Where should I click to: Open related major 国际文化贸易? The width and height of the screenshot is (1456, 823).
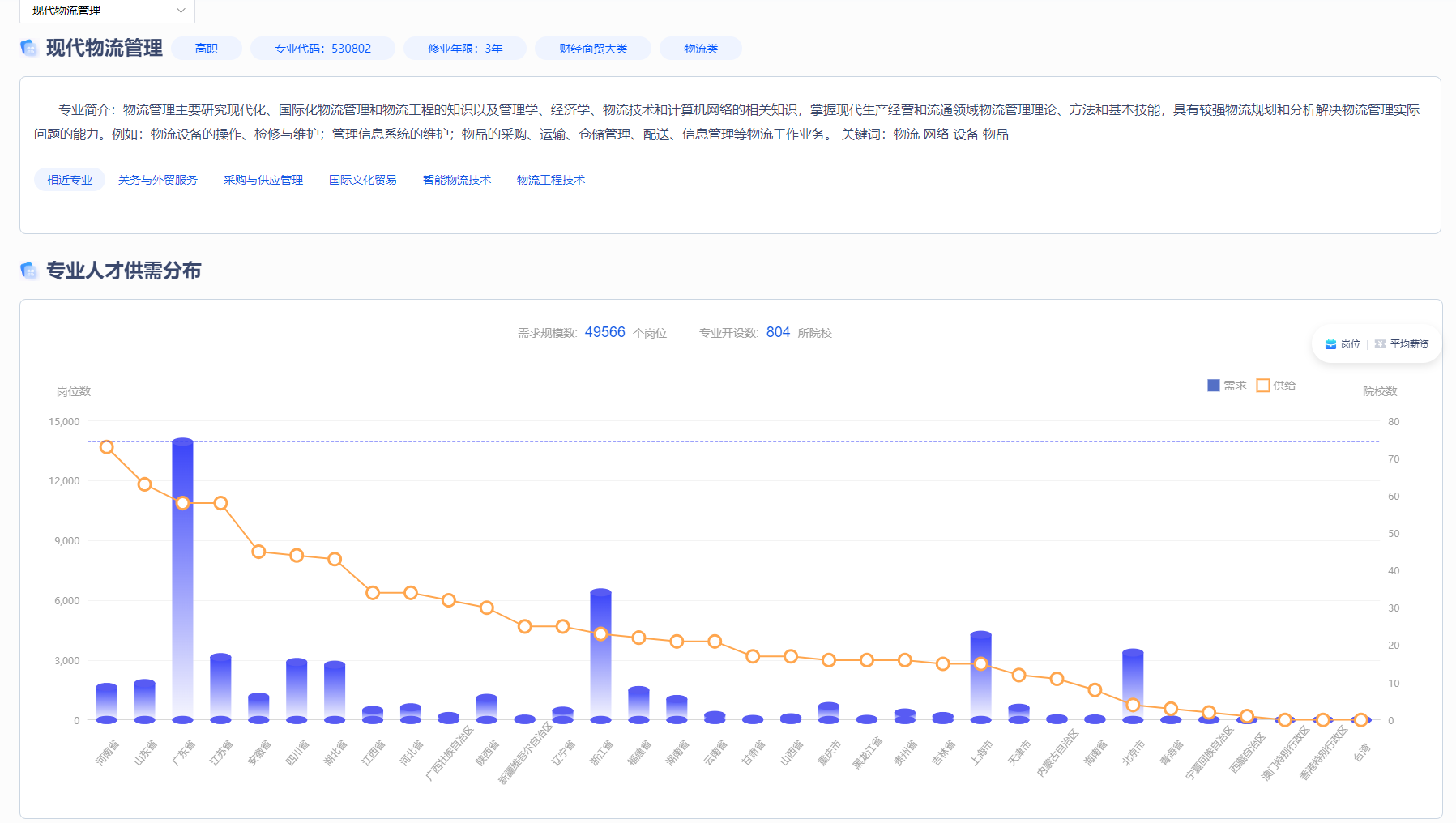point(363,180)
